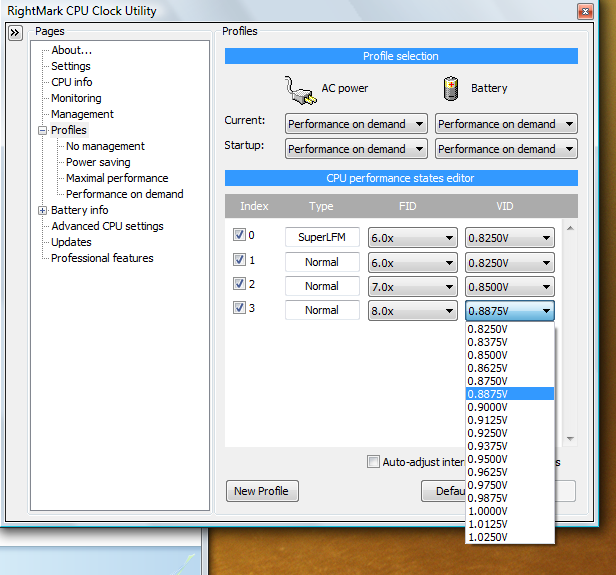Image resolution: width=616 pixels, height=575 pixels.
Task: Pick 0.9000V in the VID list
Action: pyautogui.click(x=510, y=407)
